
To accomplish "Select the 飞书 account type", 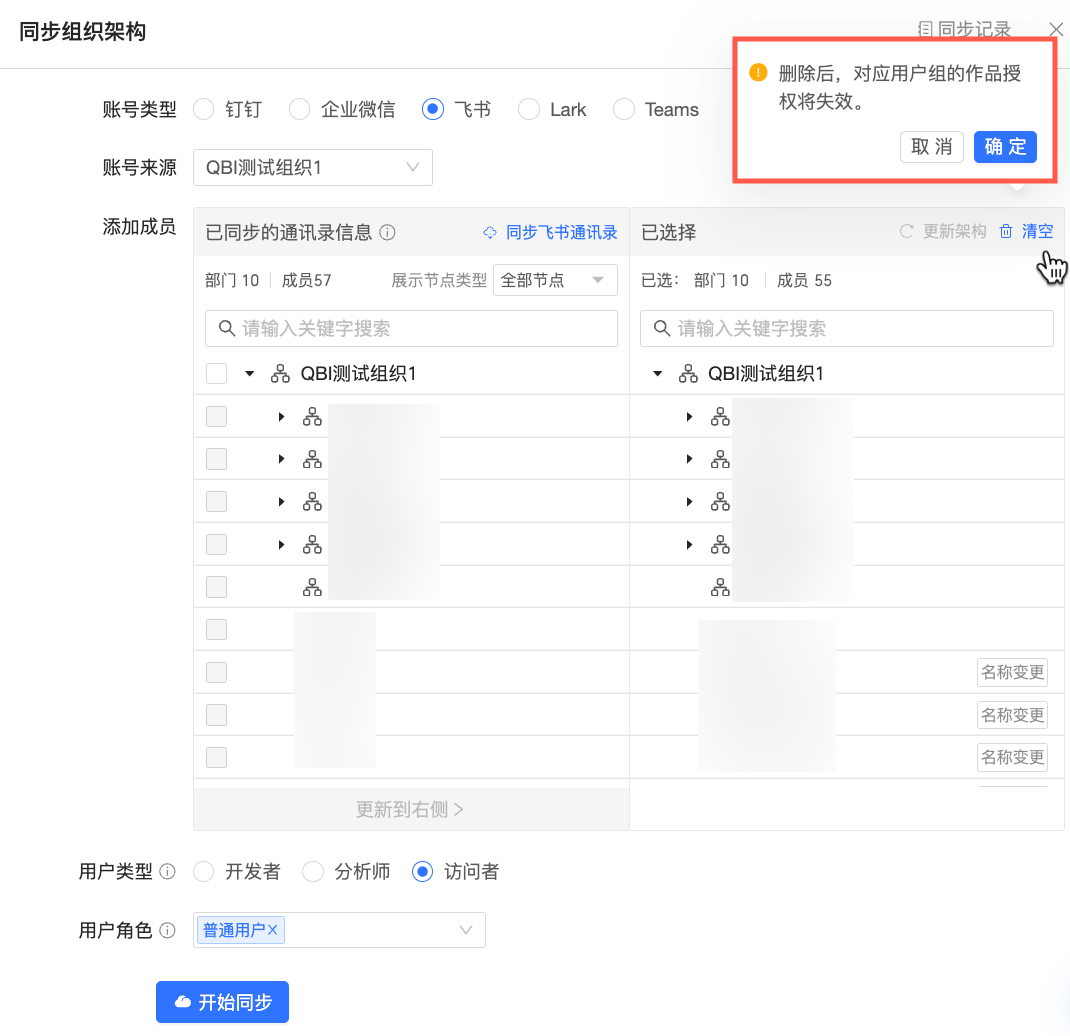I will pyautogui.click(x=433, y=109).
